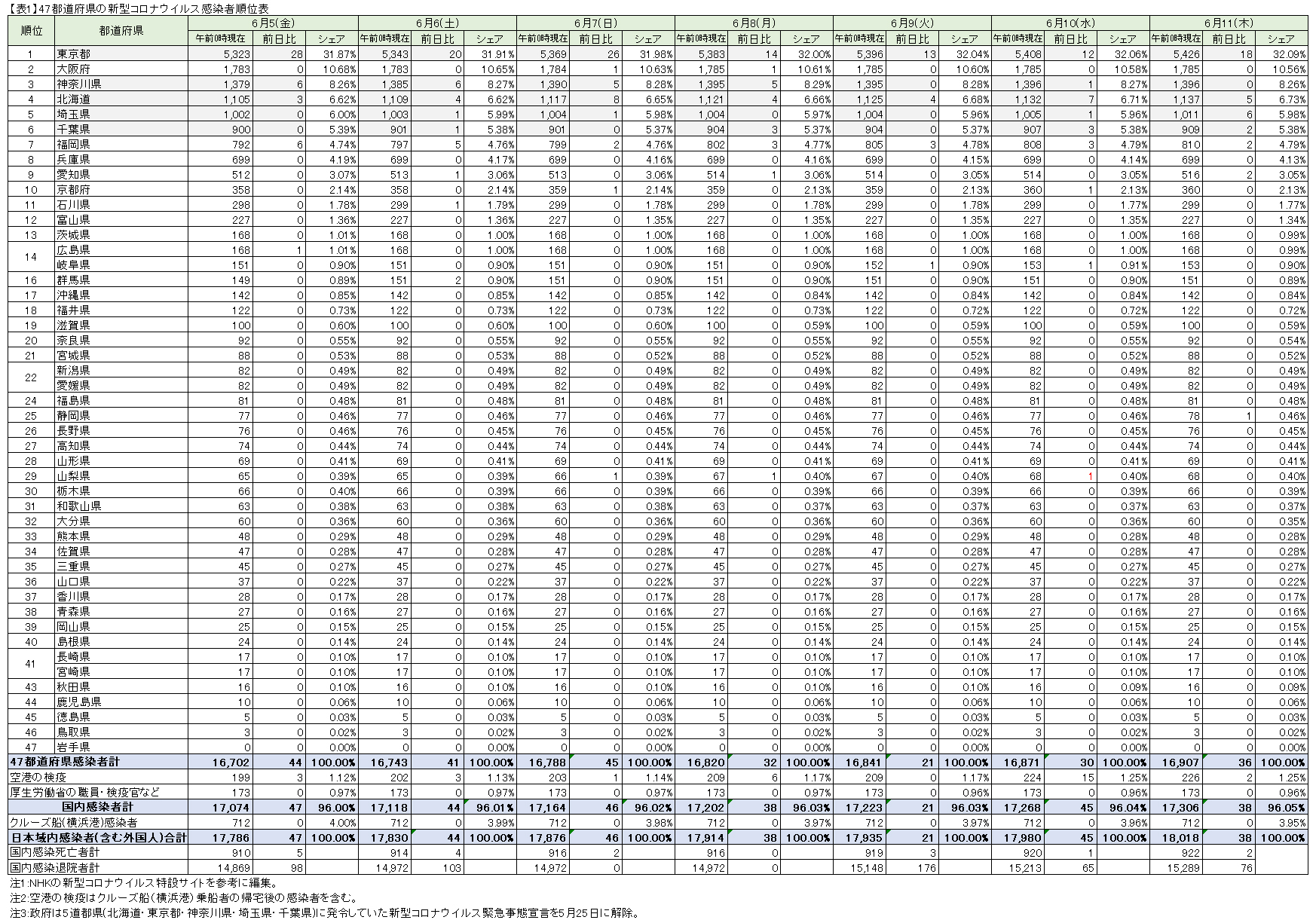This screenshot has width=1316, height=920.
Task: Select the 兵庫県 prefecture cell
Action: tap(121, 159)
